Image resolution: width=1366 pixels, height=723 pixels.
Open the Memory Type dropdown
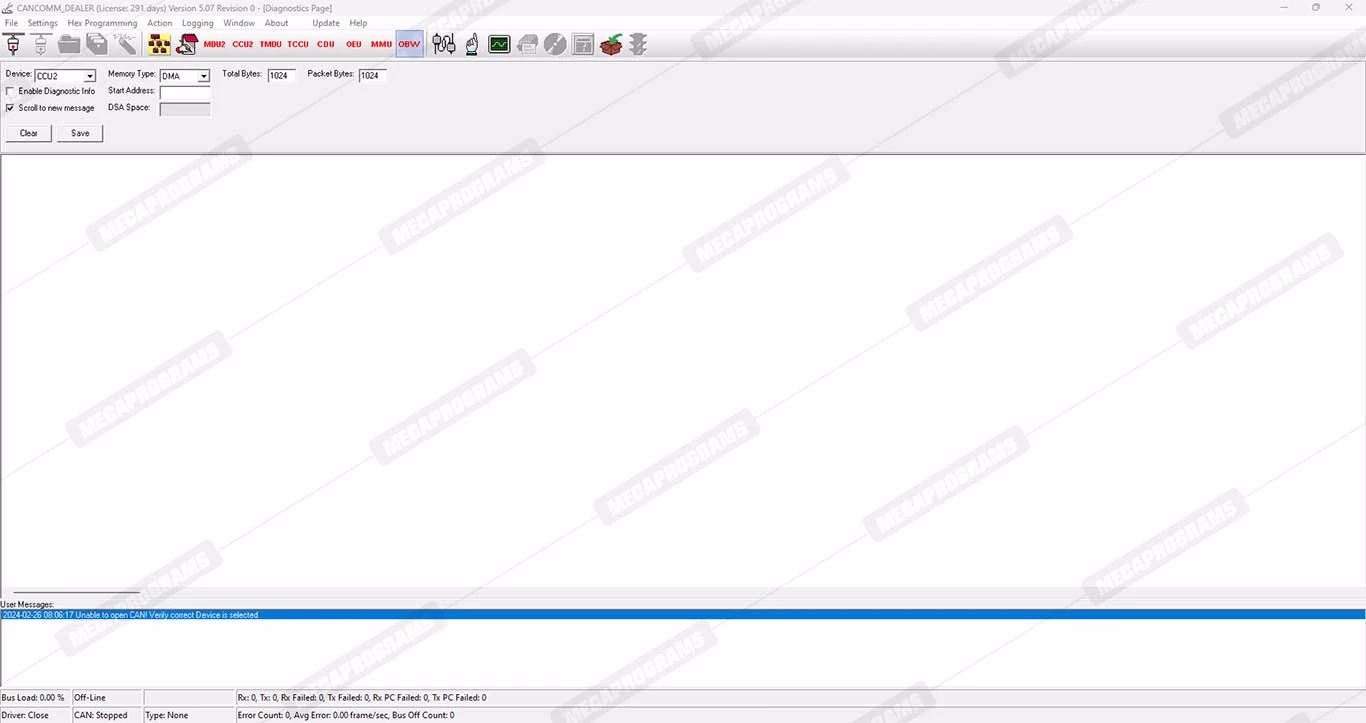pyautogui.click(x=204, y=76)
